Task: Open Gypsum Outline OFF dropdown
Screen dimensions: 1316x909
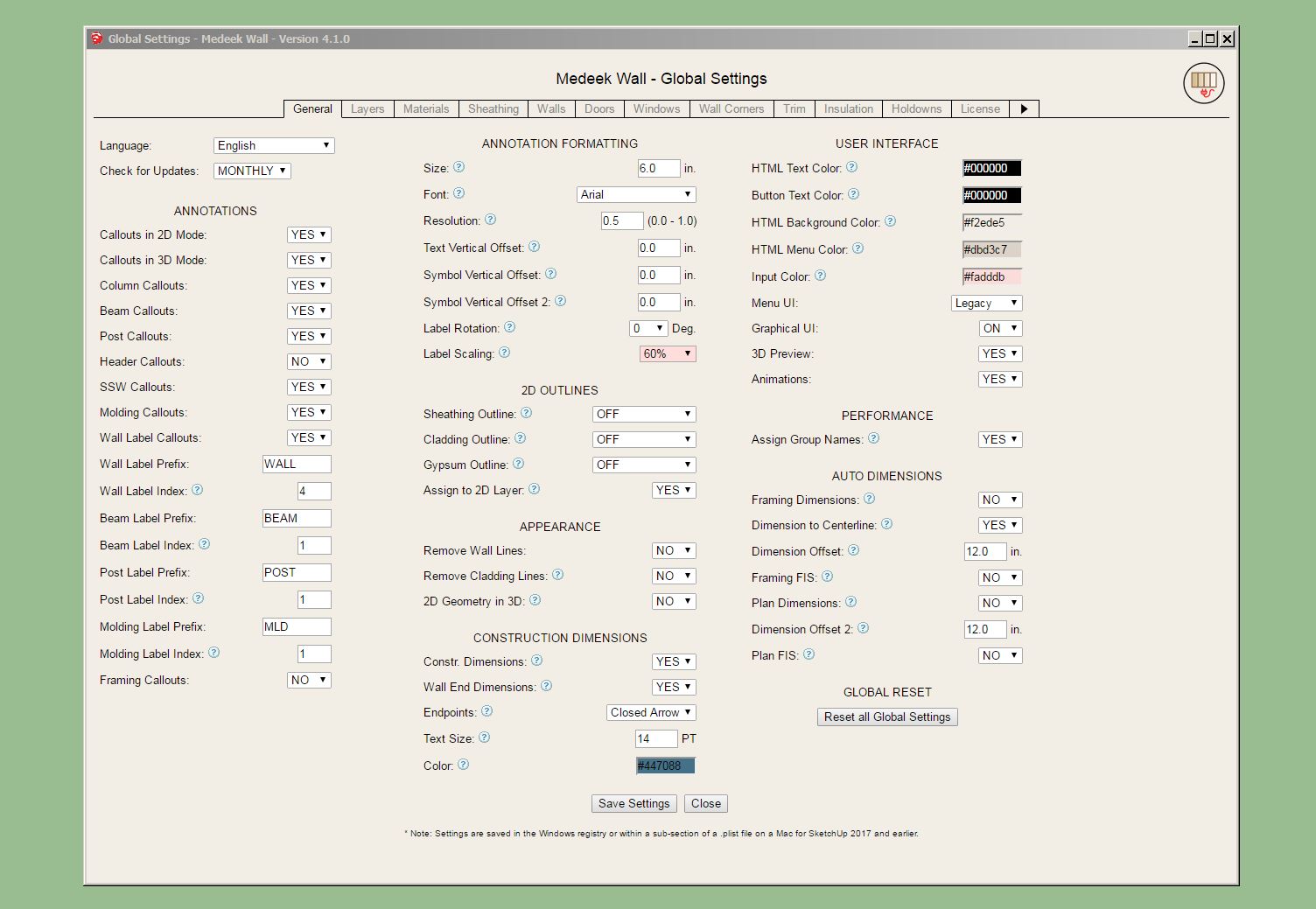Action: click(x=644, y=465)
